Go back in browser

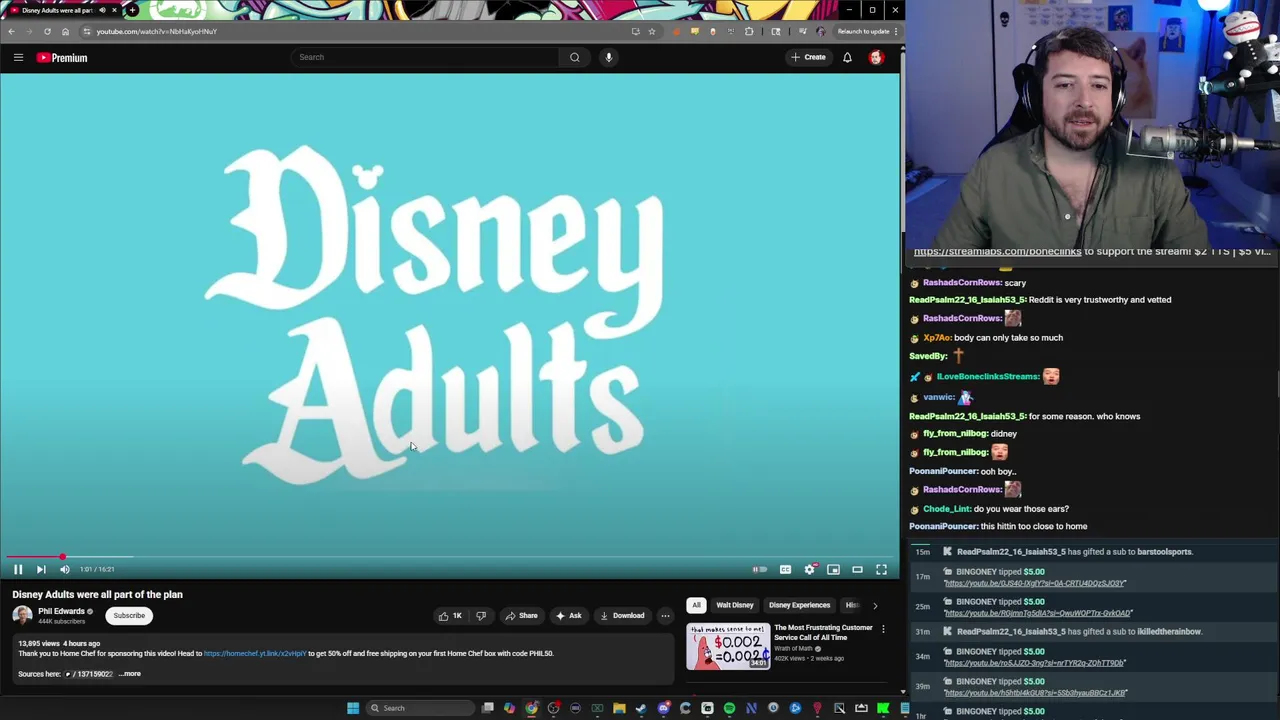[x=11, y=31]
